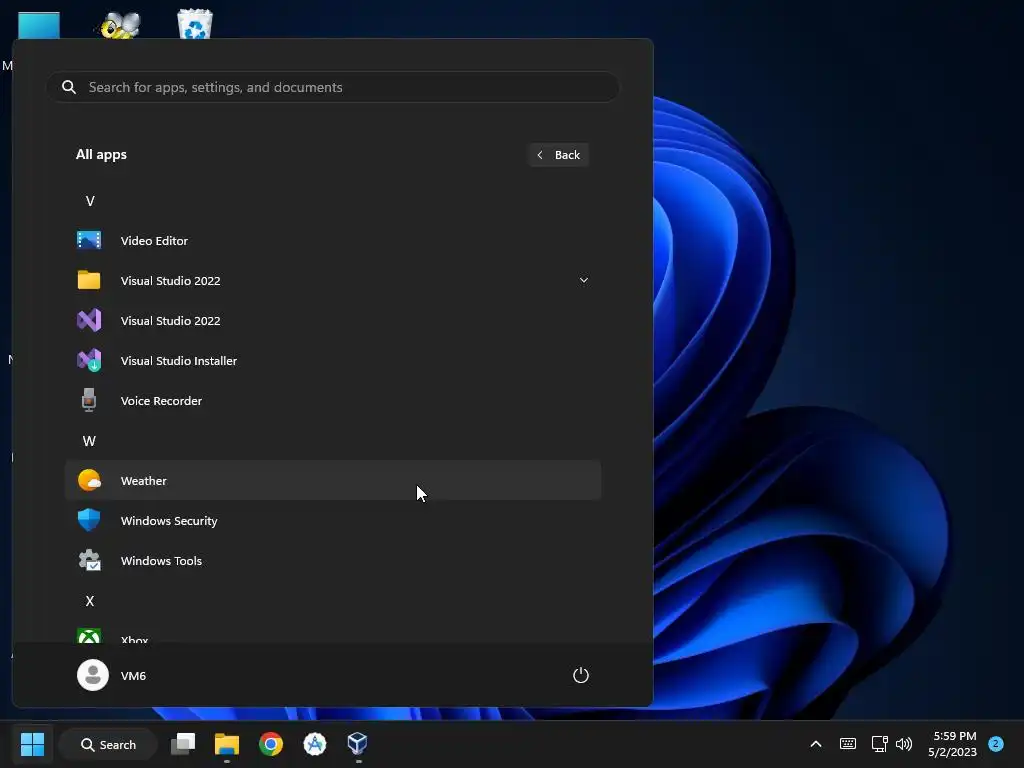The height and width of the screenshot is (768, 1024).
Task: Jump to letter V section header
Action: click(90, 201)
